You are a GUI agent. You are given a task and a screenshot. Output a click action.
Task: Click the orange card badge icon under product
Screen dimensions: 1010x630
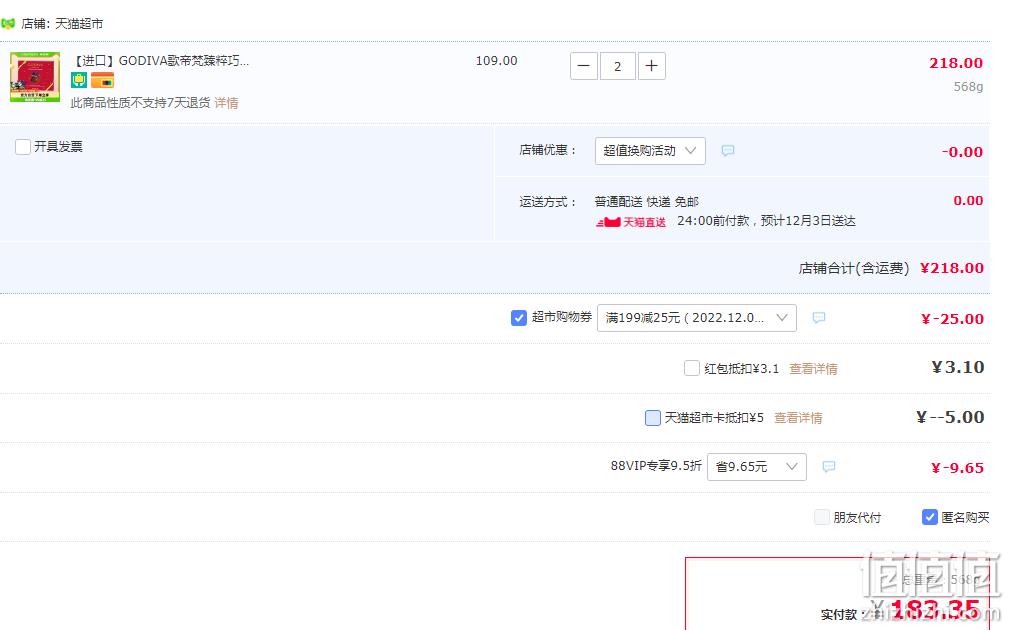pos(102,81)
